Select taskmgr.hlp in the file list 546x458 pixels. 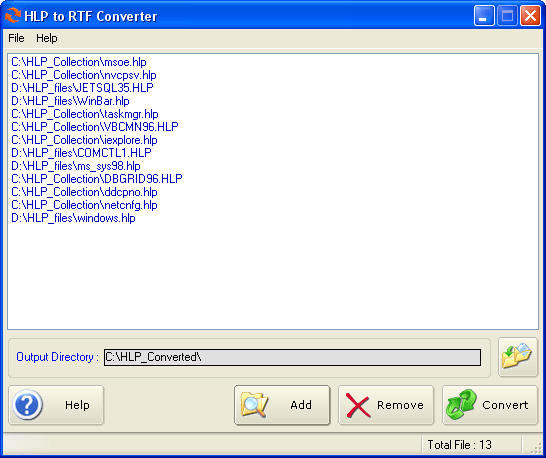tap(85, 114)
